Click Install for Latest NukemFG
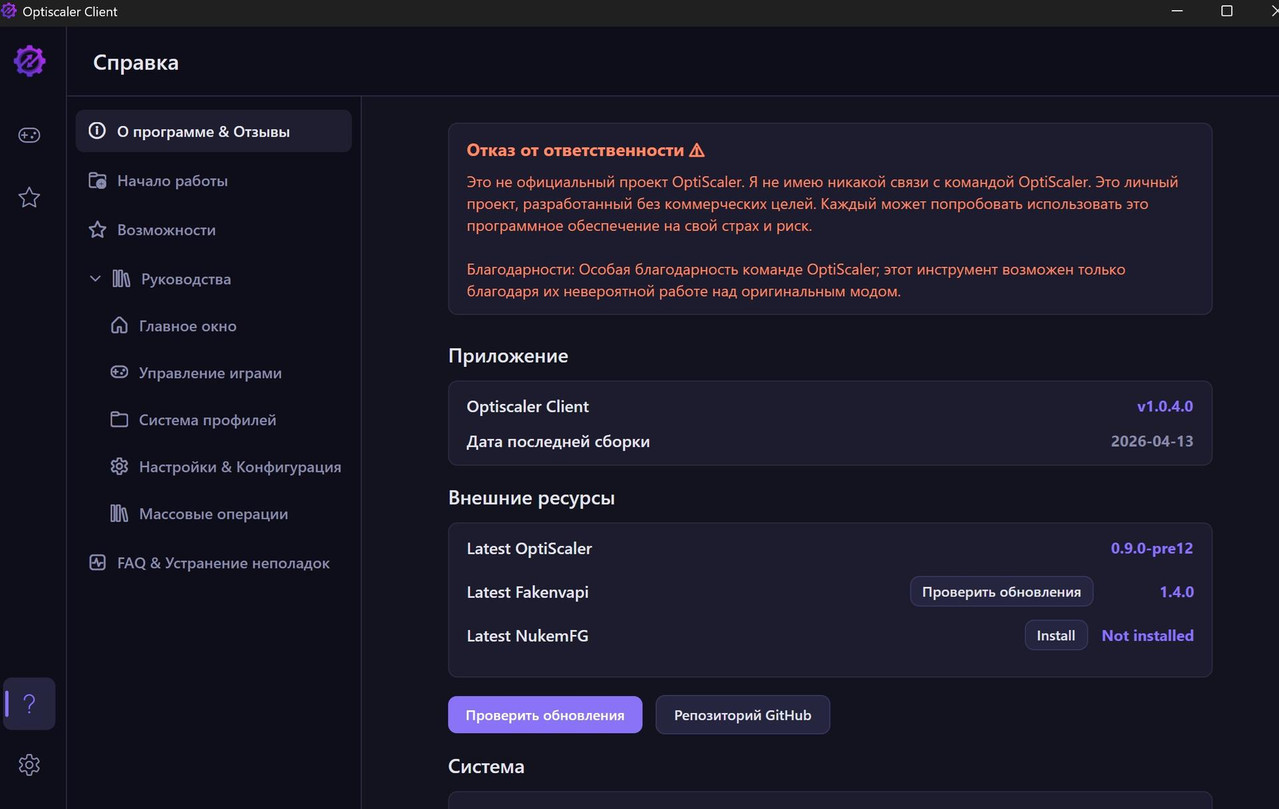The width and height of the screenshot is (1279, 809). point(1056,635)
